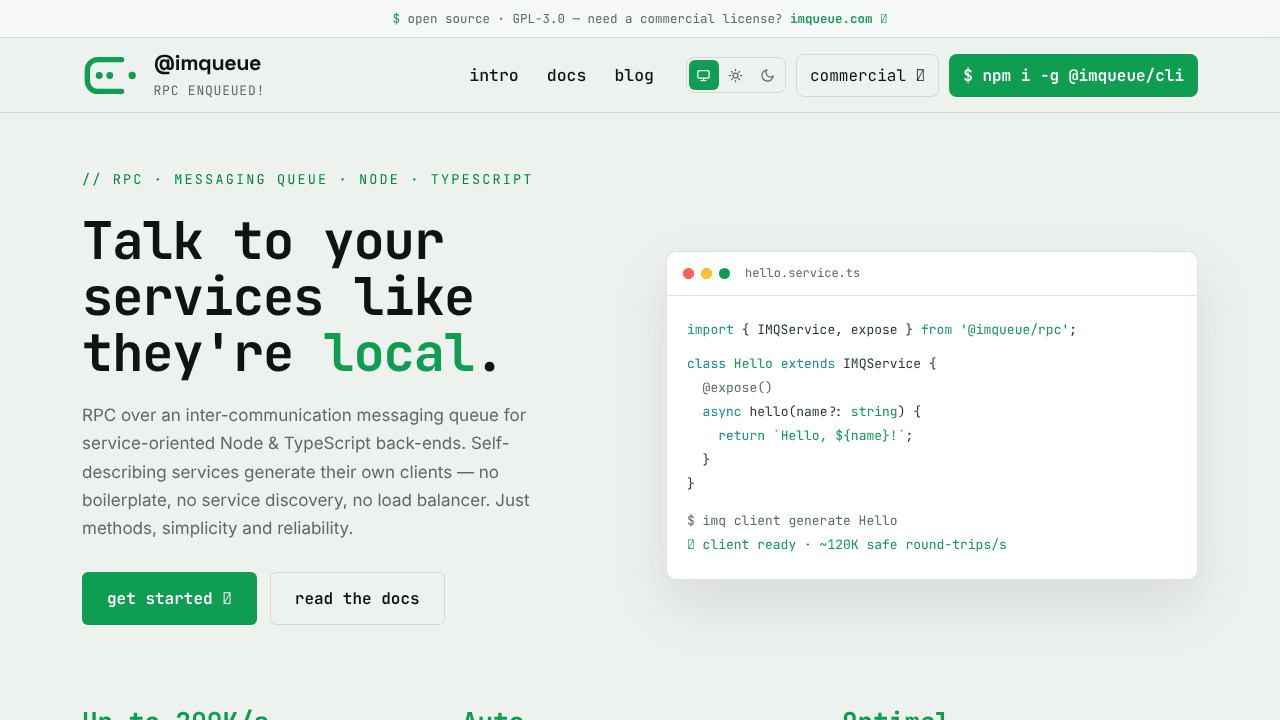Image resolution: width=1280 pixels, height=720 pixels.
Task: Click the get started button
Action: [x=169, y=598]
